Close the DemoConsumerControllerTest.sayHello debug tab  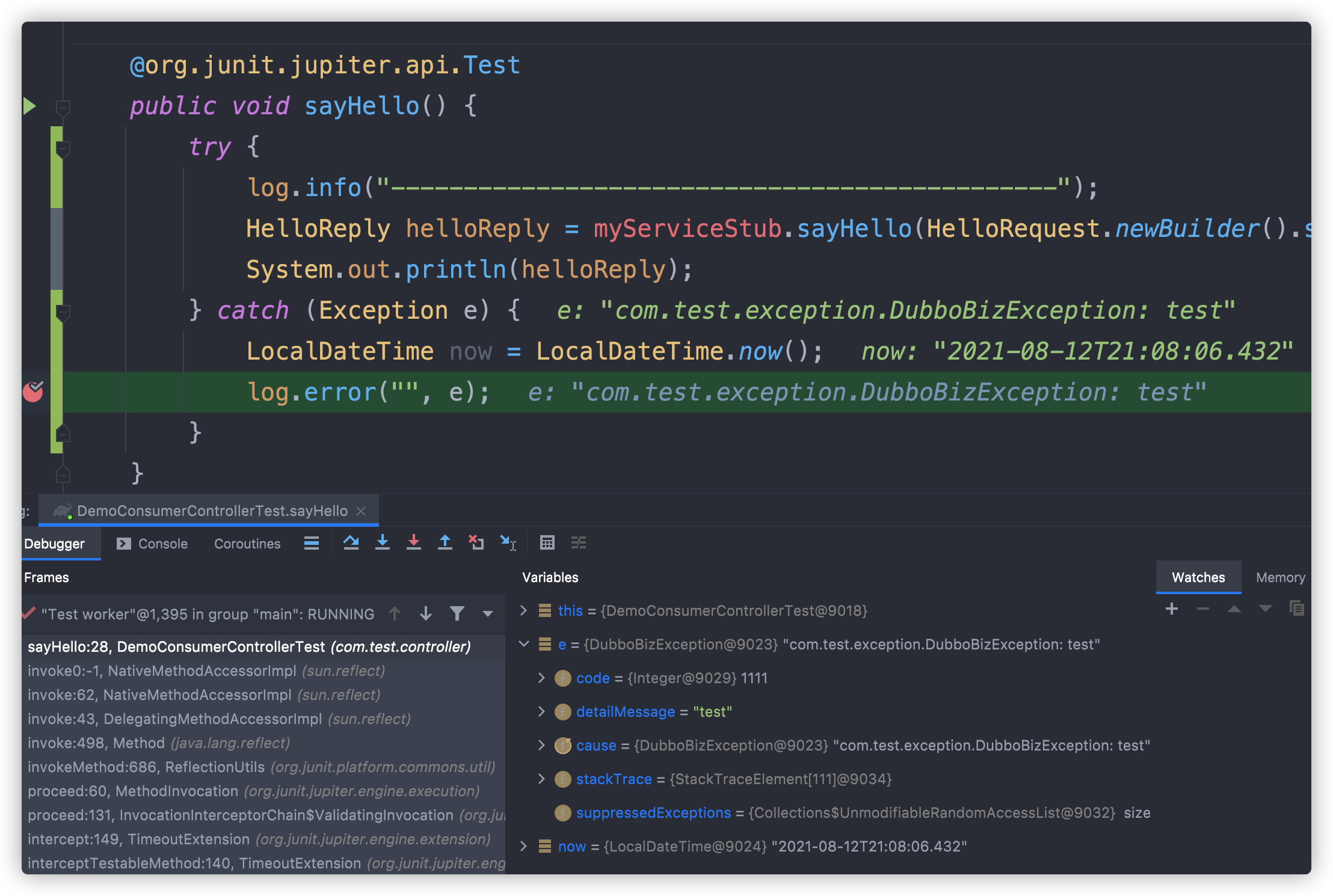pyautogui.click(x=361, y=511)
